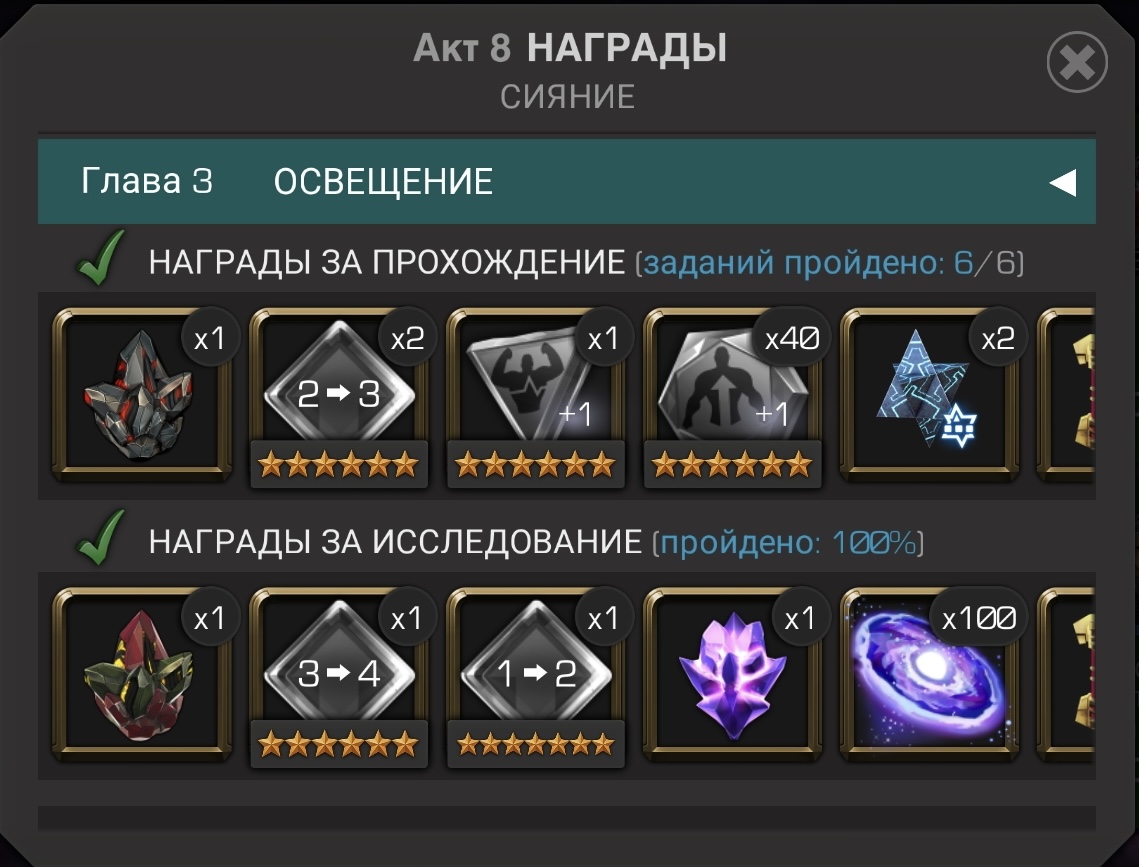
Task: Select the blue triangular relic shard x2
Action: [930, 396]
